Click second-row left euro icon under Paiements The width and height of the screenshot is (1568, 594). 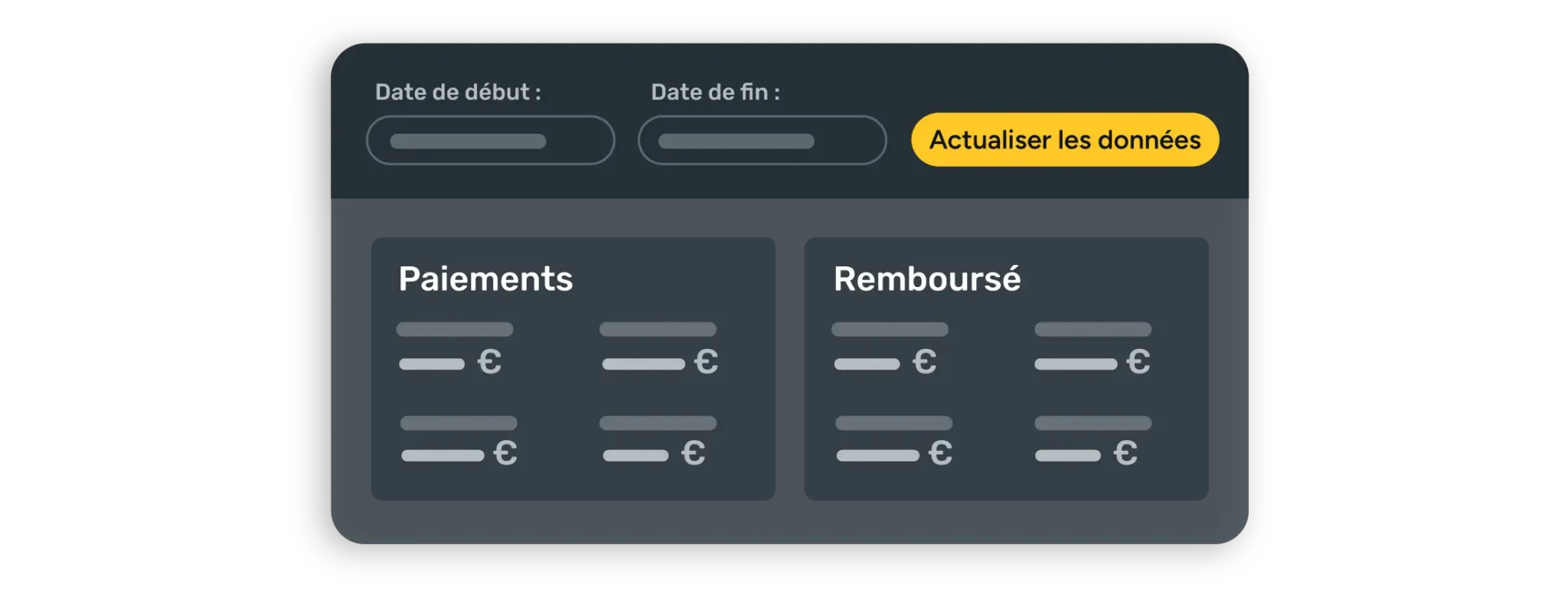pos(505,453)
